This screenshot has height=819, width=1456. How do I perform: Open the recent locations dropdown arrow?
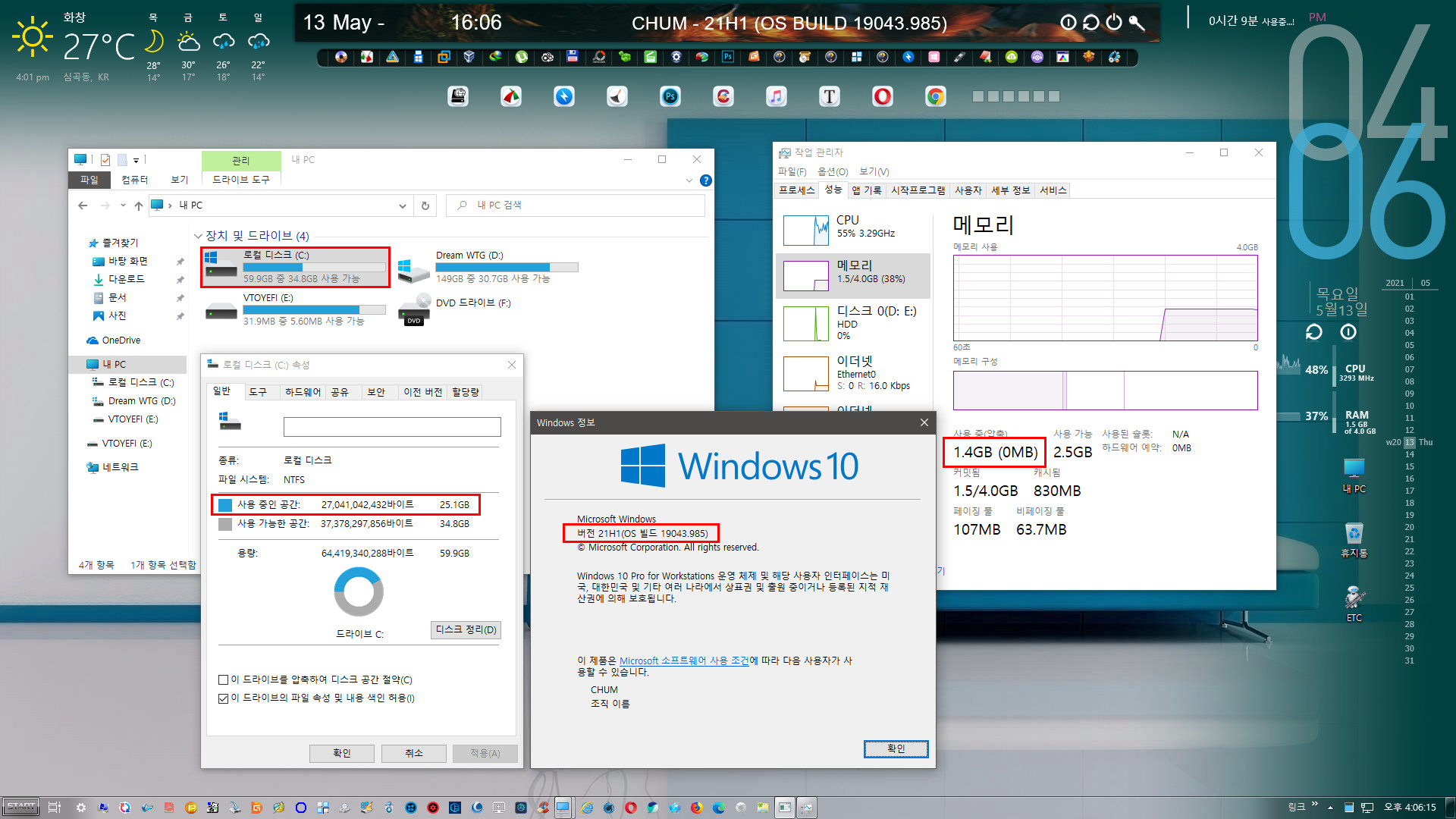(x=123, y=206)
